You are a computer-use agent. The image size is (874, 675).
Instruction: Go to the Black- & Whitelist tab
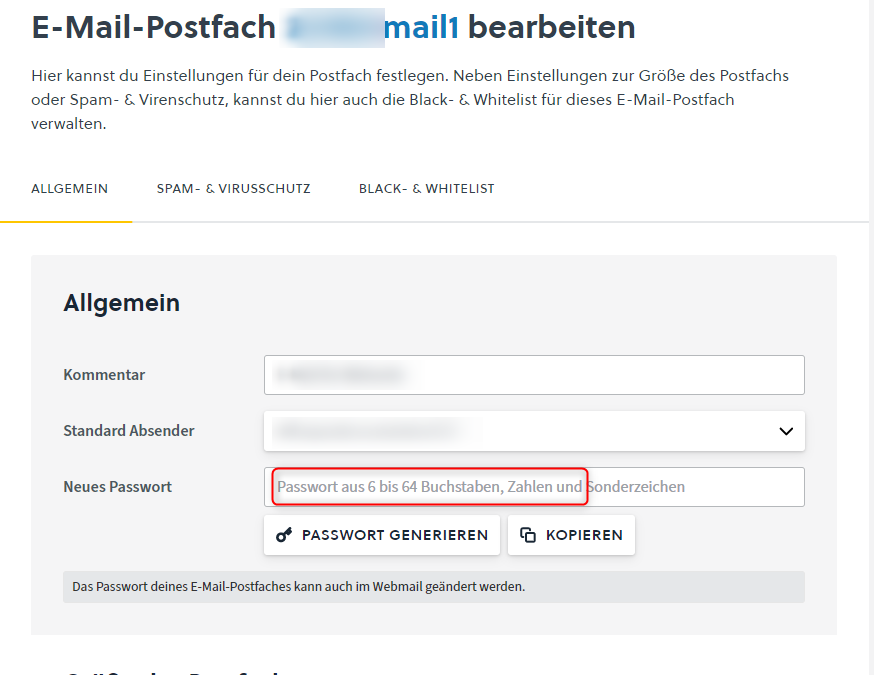426,189
